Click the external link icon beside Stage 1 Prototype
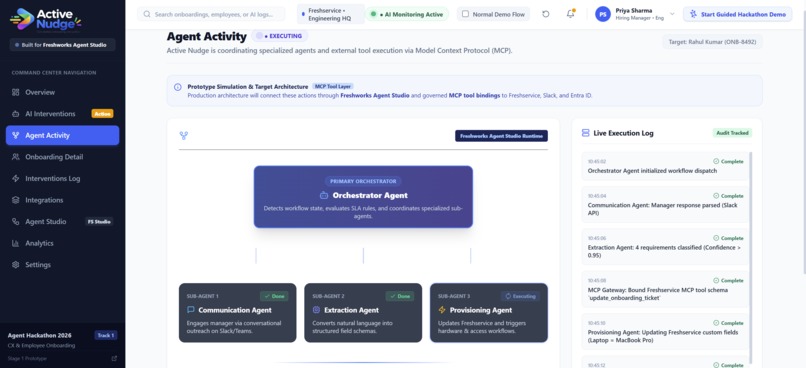The width and height of the screenshot is (806, 368). 114,358
